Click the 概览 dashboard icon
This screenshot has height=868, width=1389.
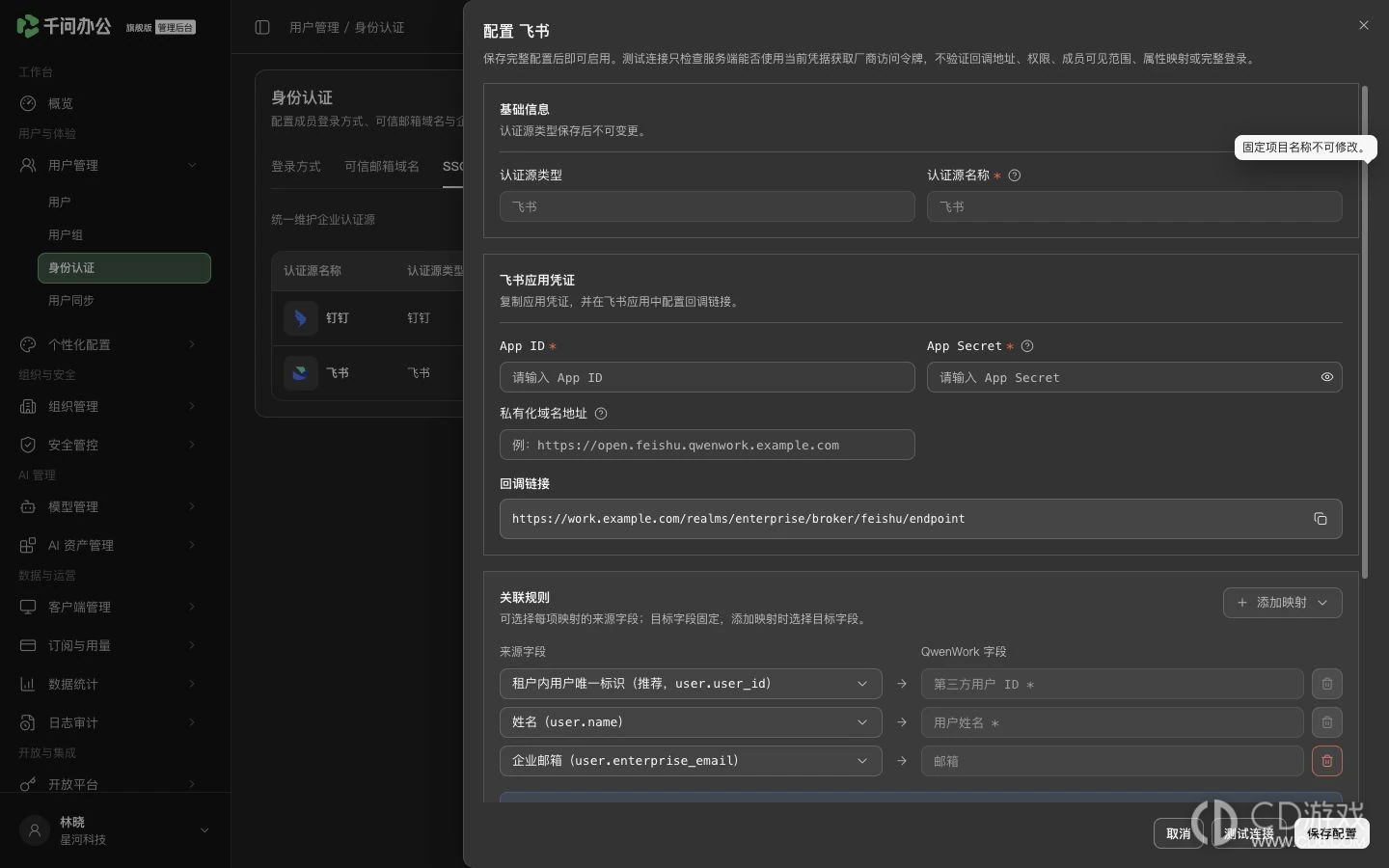coord(28,103)
